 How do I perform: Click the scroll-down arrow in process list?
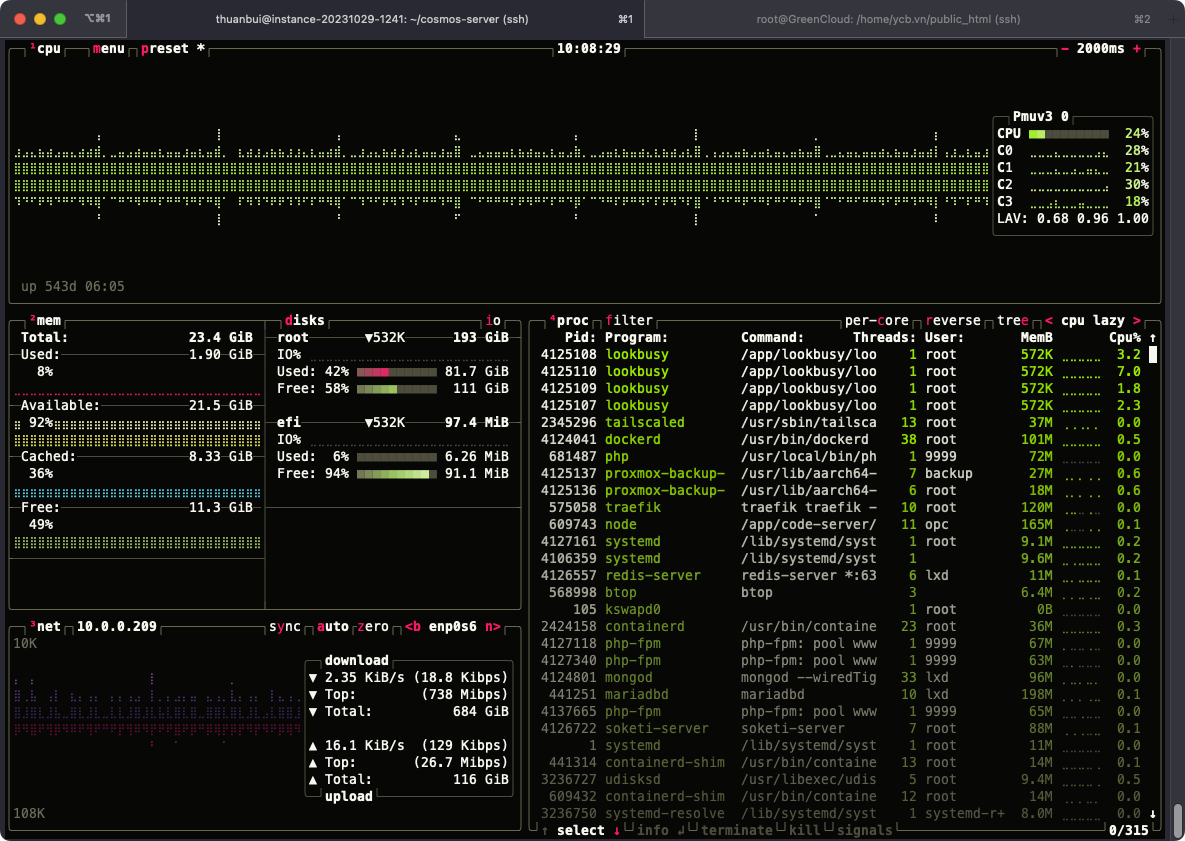[1152, 813]
